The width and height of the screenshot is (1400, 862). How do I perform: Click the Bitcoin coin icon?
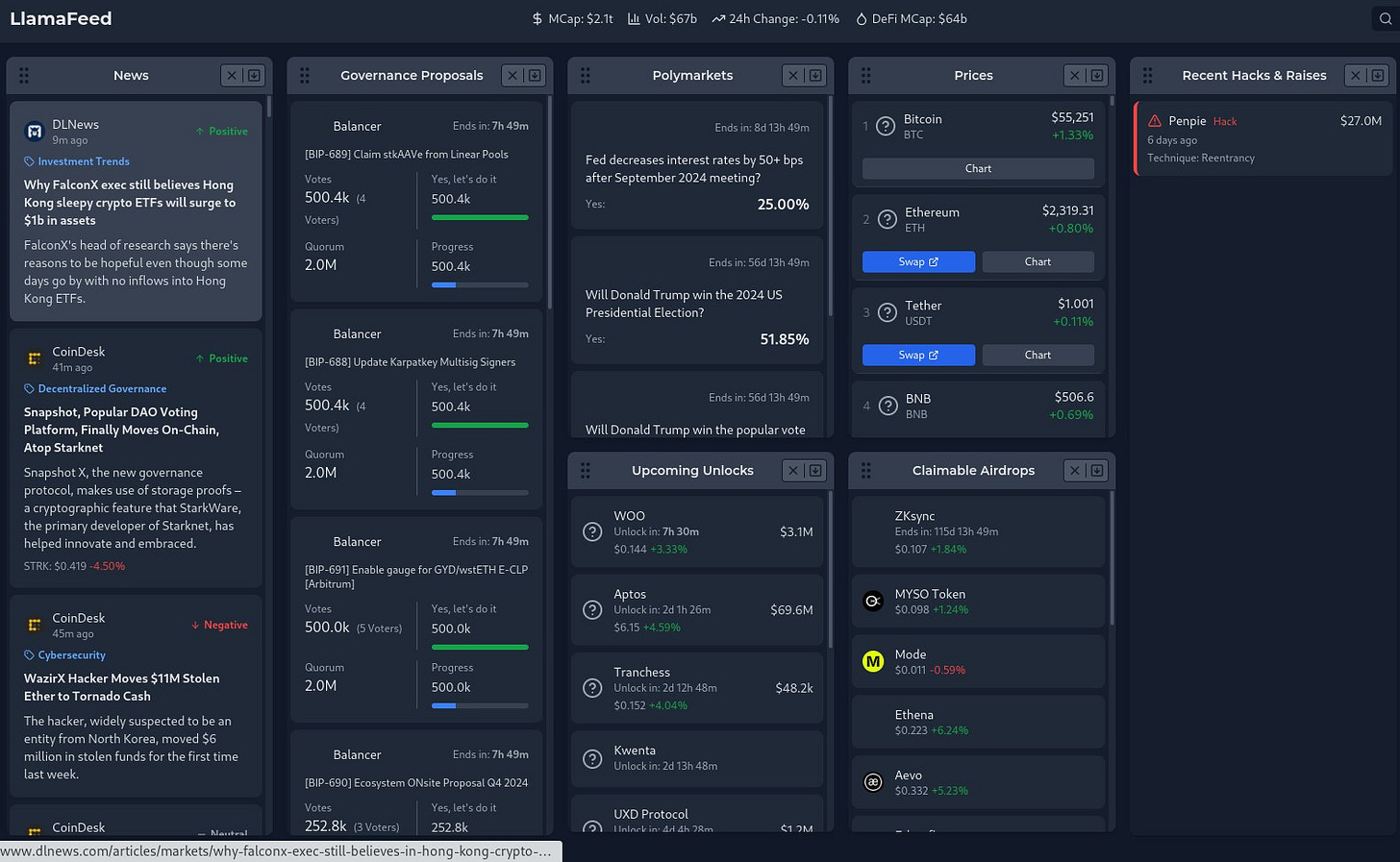point(886,127)
